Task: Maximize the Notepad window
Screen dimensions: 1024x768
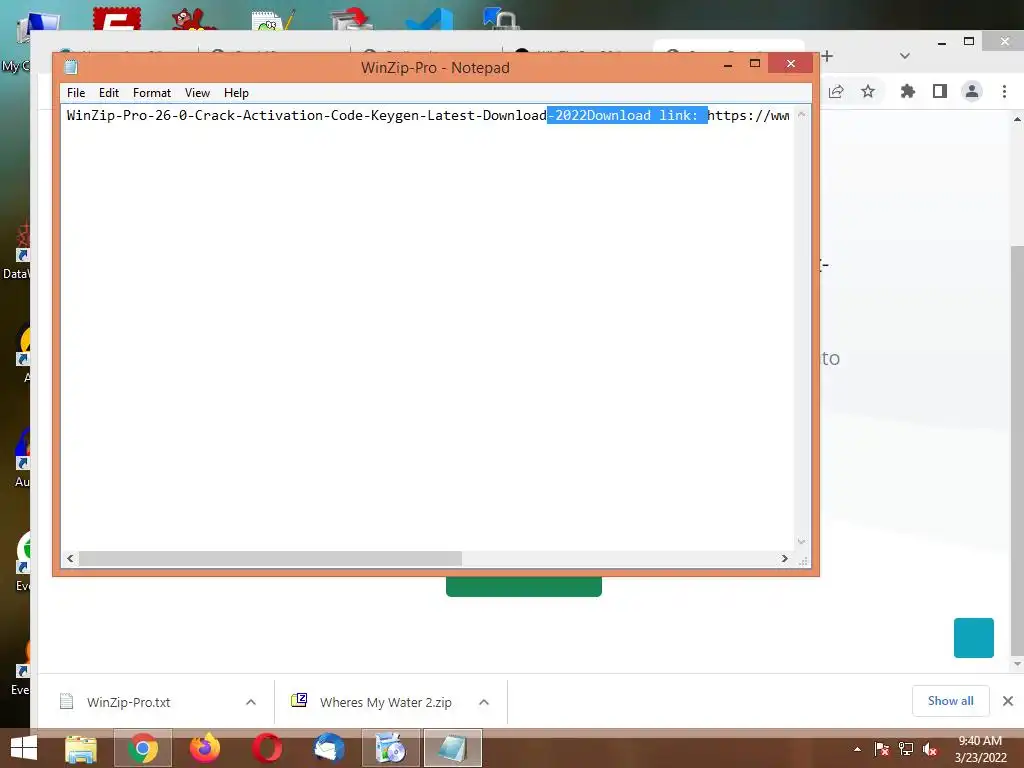Action: tap(755, 63)
